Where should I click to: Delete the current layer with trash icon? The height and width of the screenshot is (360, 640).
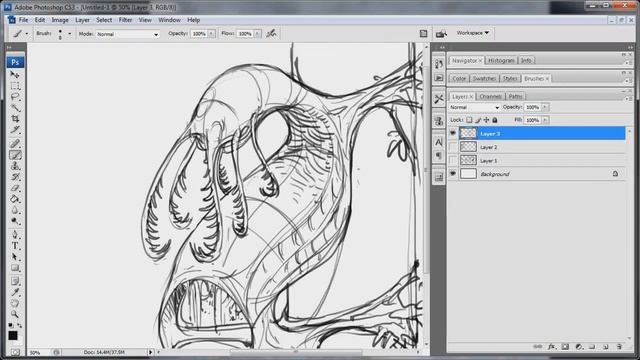pos(619,347)
